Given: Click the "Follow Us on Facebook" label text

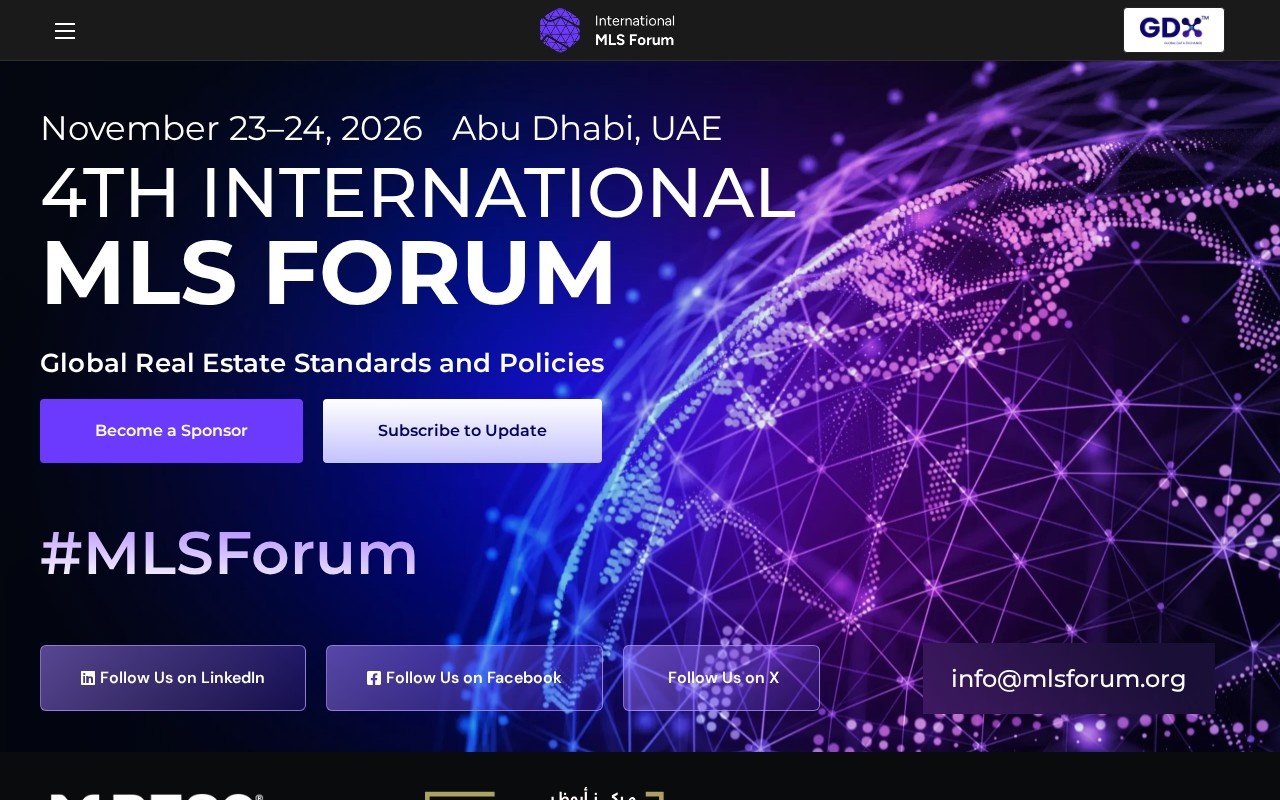Looking at the screenshot, I should (473, 678).
